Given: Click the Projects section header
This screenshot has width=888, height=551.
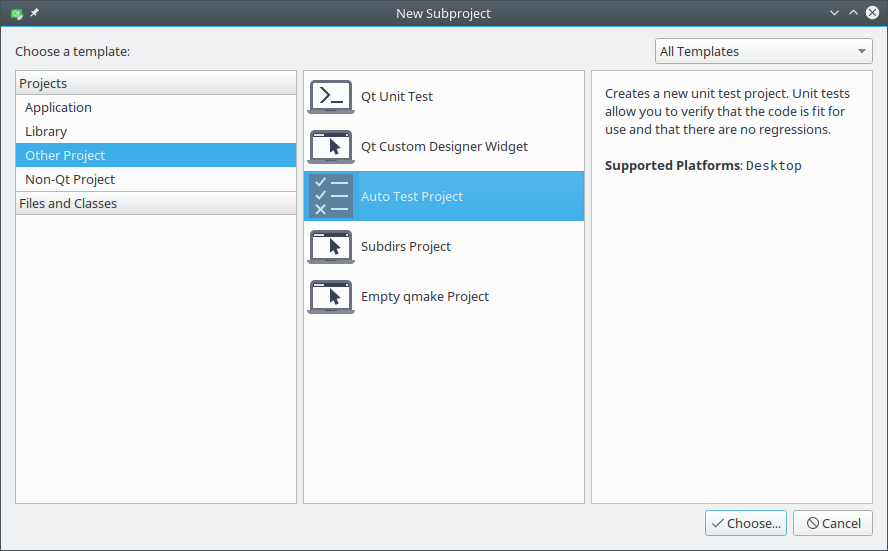Looking at the screenshot, I should (156, 83).
